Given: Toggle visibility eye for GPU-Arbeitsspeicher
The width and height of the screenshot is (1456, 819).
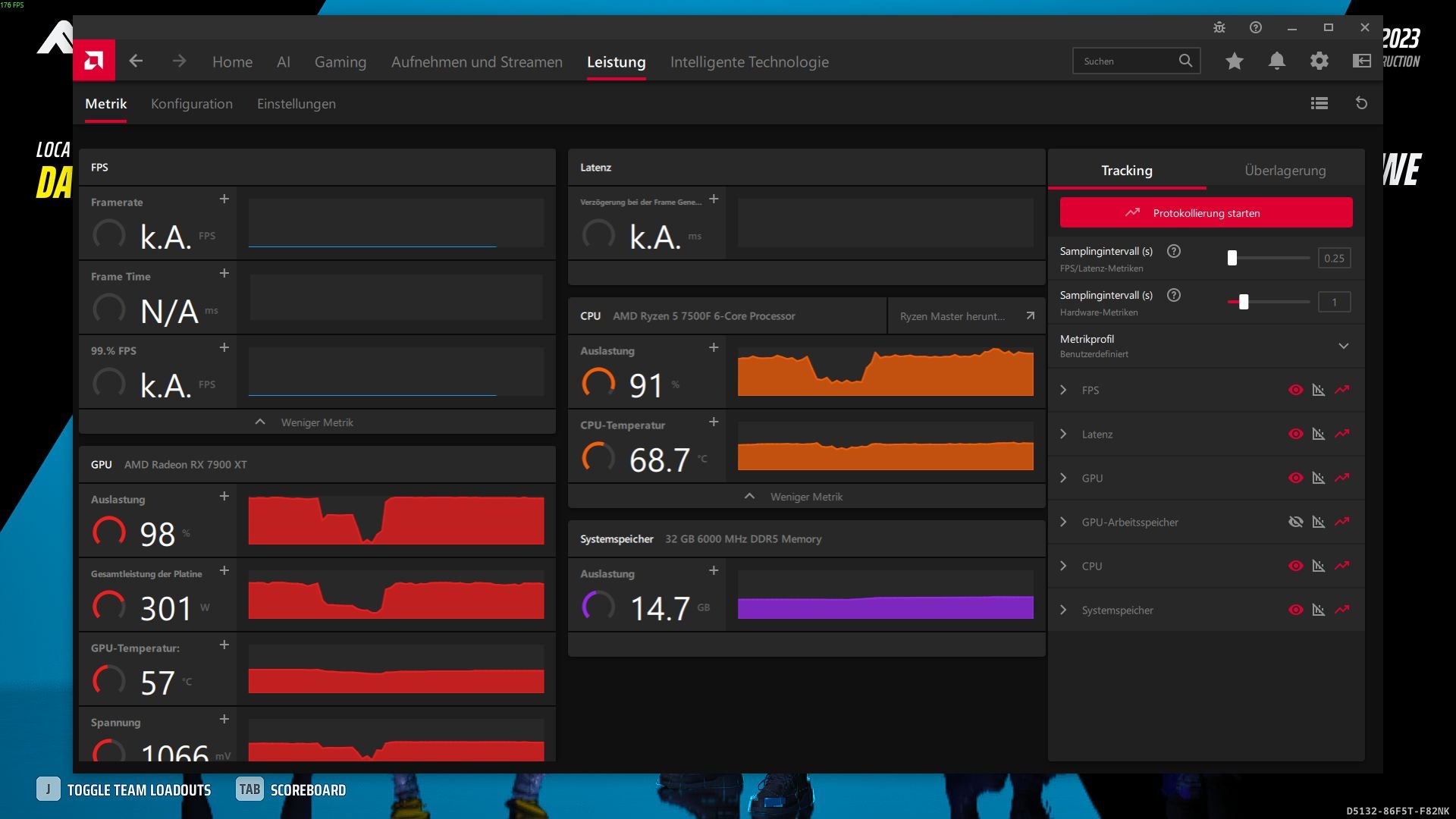Looking at the screenshot, I should pyautogui.click(x=1296, y=522).
